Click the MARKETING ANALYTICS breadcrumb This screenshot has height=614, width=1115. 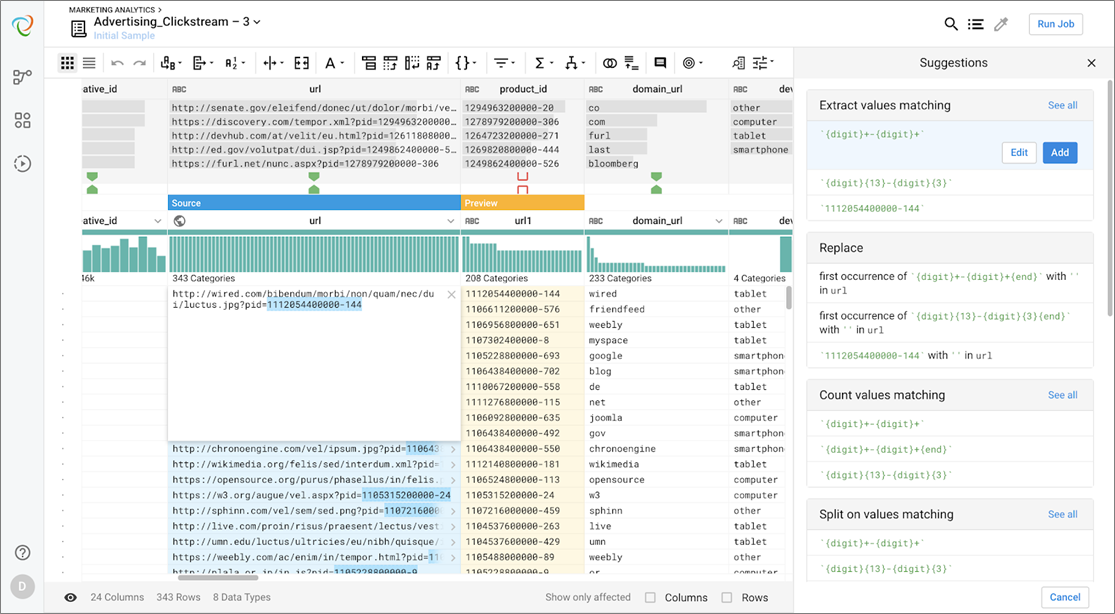[x=112, y=10]
